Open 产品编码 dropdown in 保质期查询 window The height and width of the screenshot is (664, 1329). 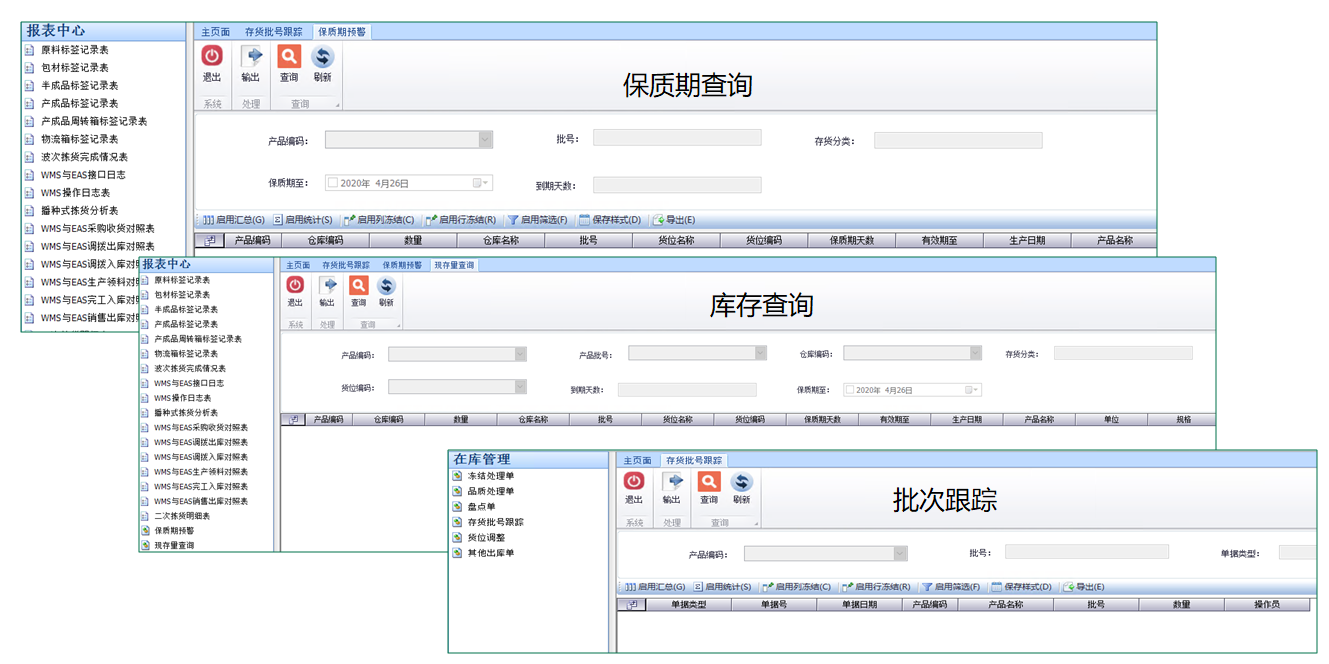485,140
